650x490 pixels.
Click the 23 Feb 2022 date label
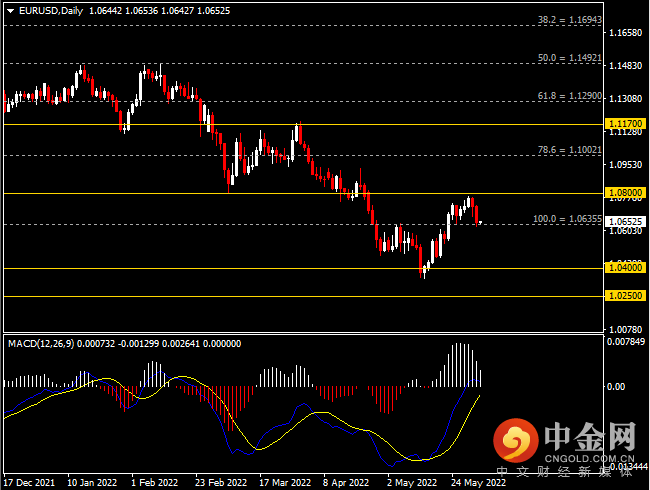221,483
